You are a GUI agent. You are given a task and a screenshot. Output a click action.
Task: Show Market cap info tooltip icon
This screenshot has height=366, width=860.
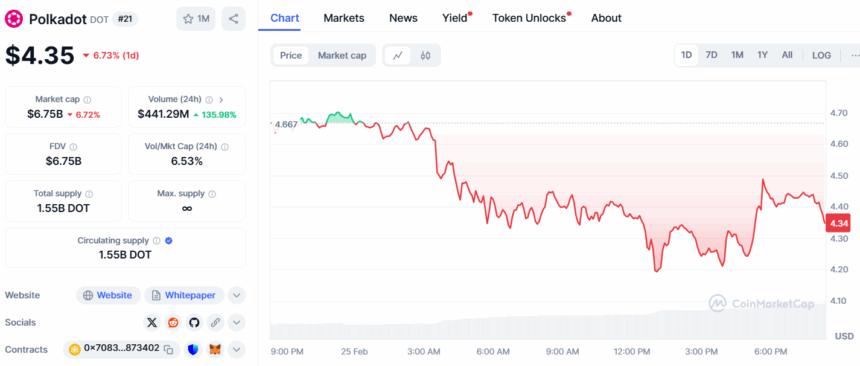pos(87,100)
